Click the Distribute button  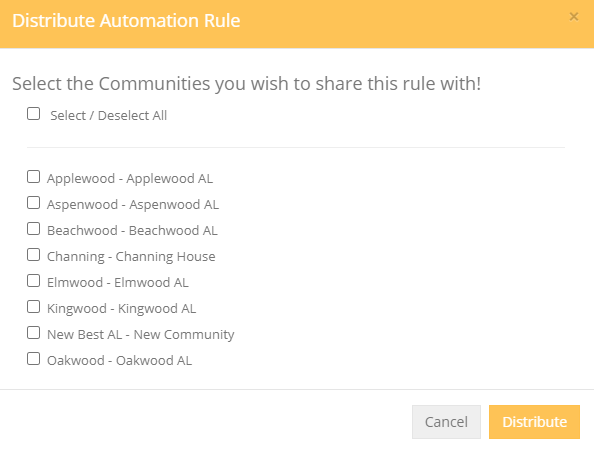click(x=534, y=422)
